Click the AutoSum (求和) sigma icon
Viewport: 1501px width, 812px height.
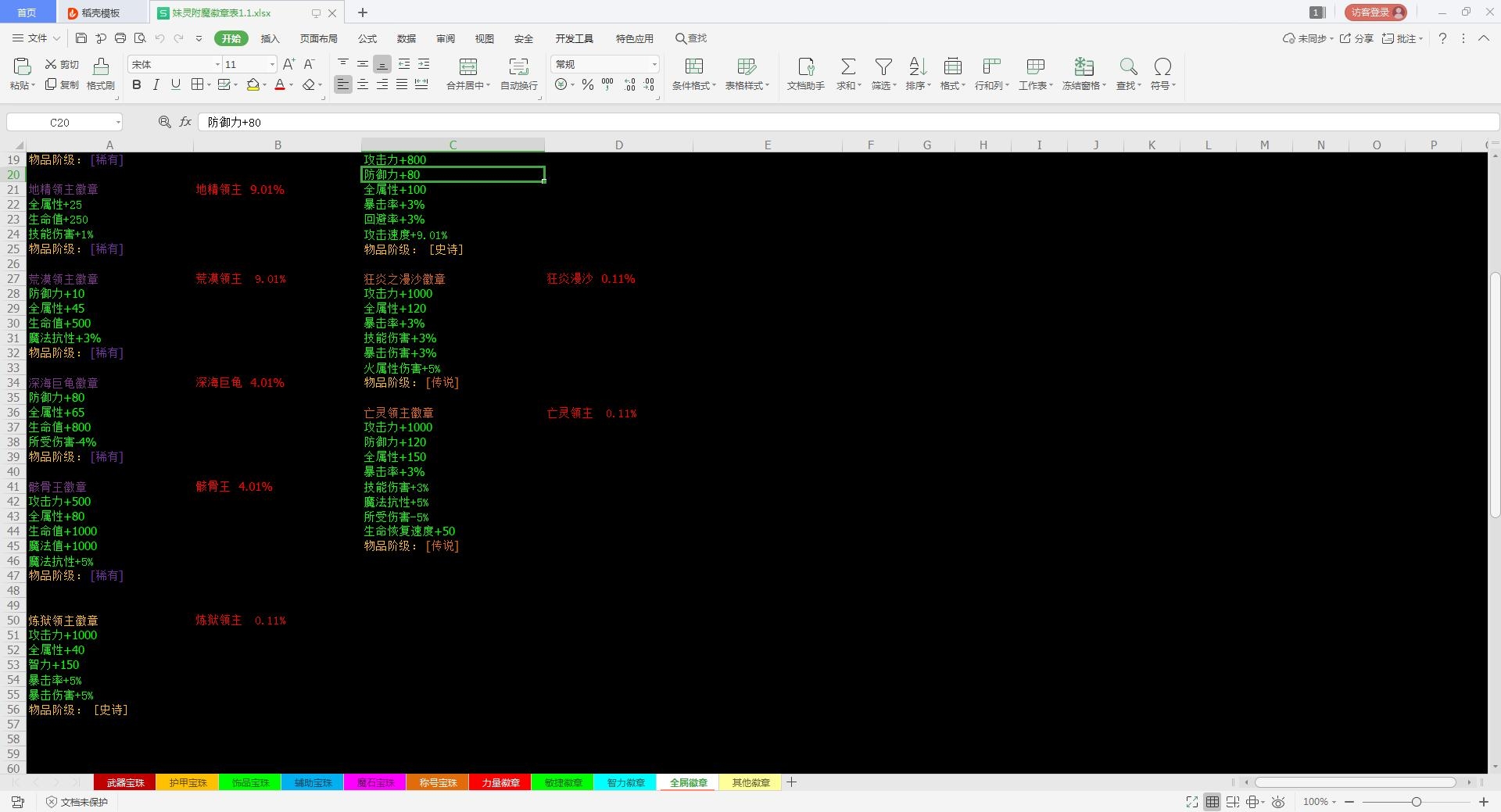848,66
